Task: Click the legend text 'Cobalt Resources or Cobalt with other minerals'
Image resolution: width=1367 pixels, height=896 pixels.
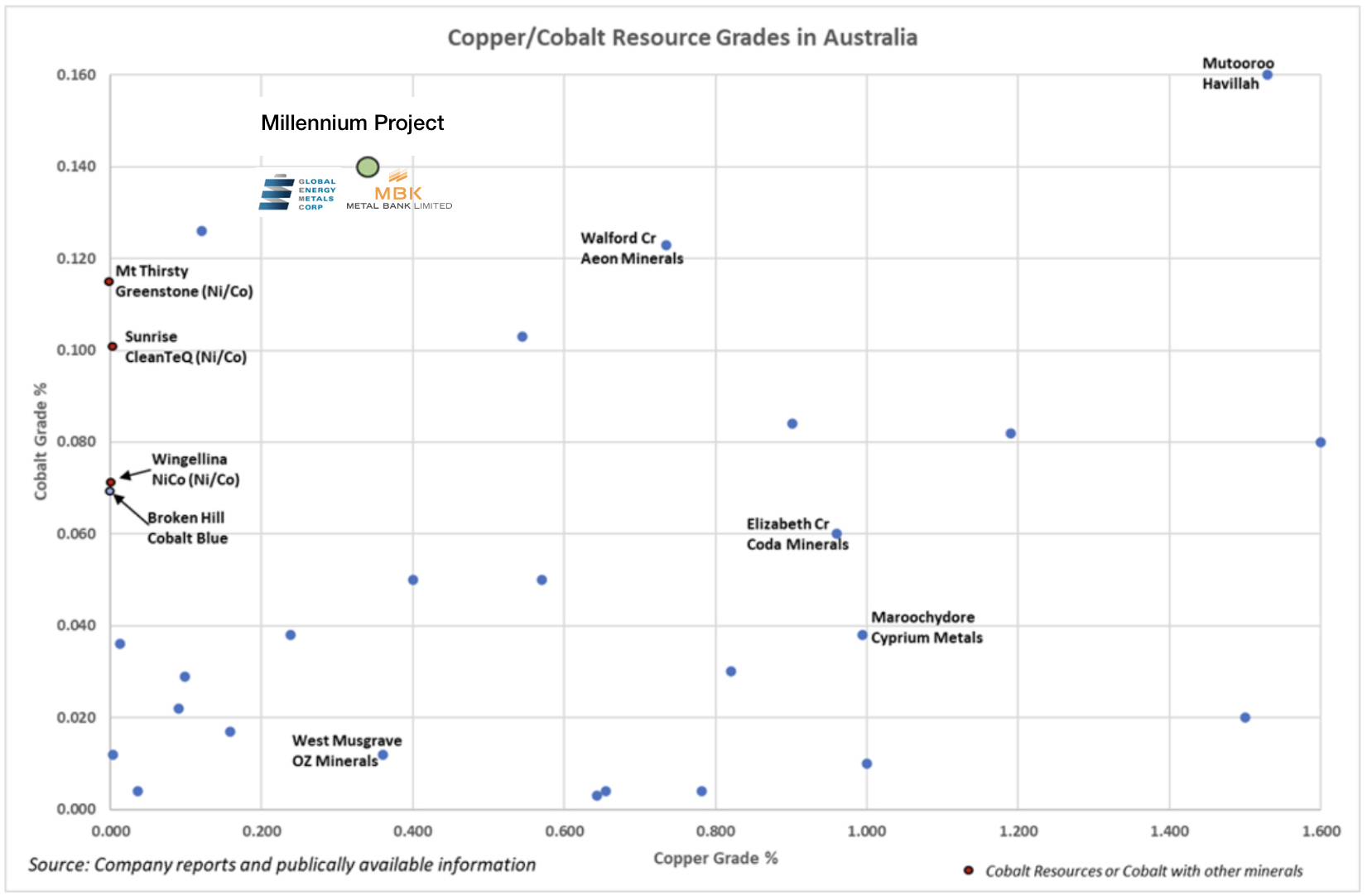Action: coord(1143,871)
